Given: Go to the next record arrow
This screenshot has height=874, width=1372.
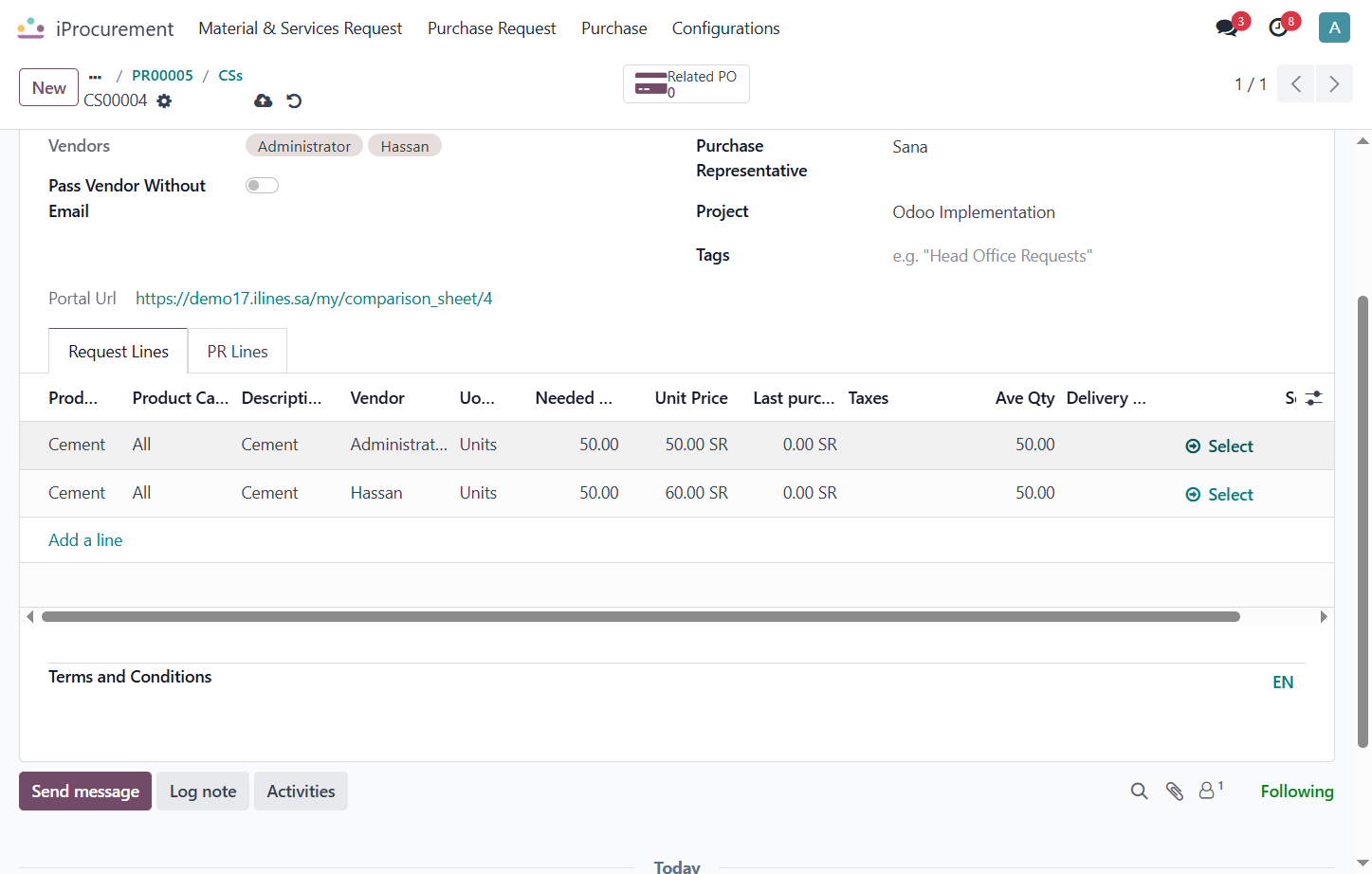Looking at the screenshot, I should tap(1334, 83).
